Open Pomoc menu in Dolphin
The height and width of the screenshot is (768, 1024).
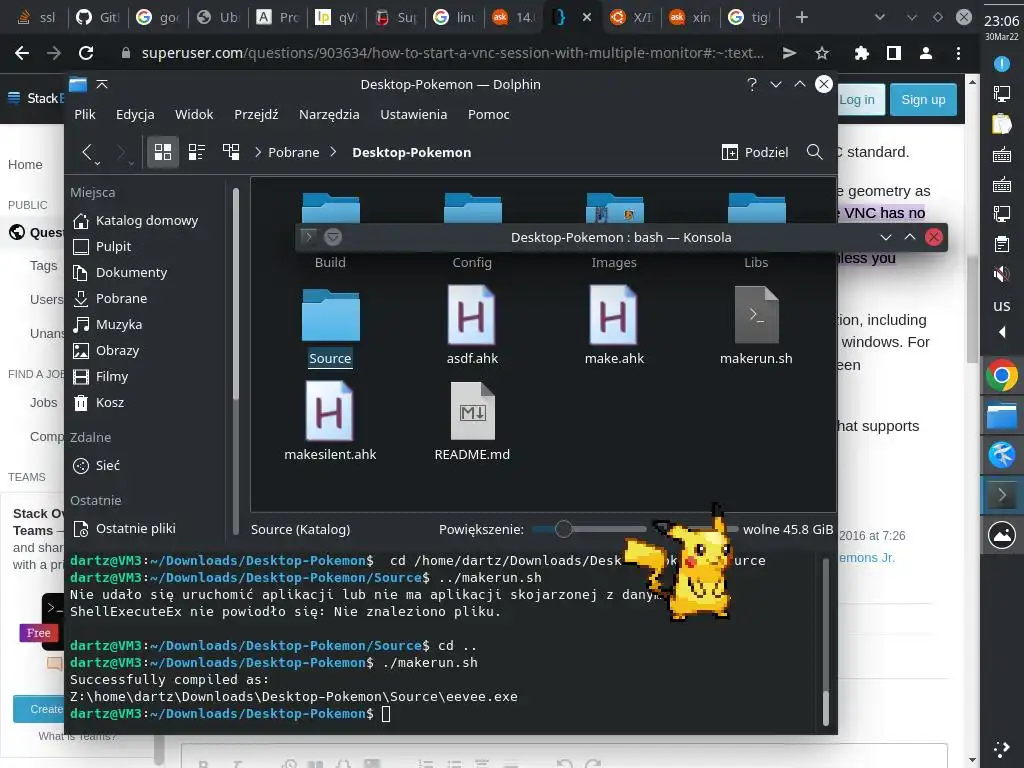point(488,114)
